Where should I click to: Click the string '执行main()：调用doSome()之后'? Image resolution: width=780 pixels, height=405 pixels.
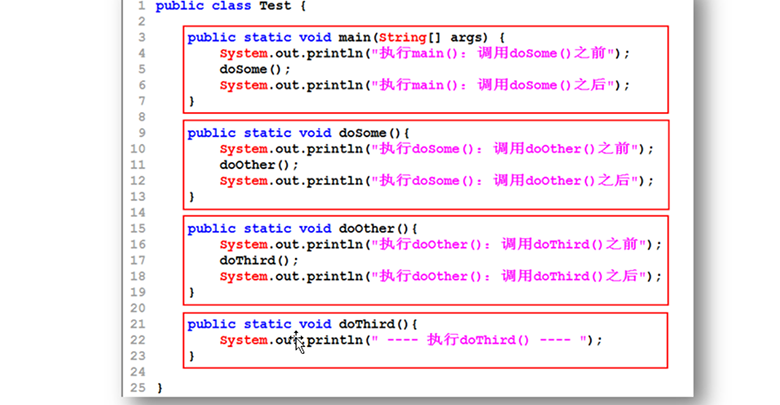[x=494, y=85]
